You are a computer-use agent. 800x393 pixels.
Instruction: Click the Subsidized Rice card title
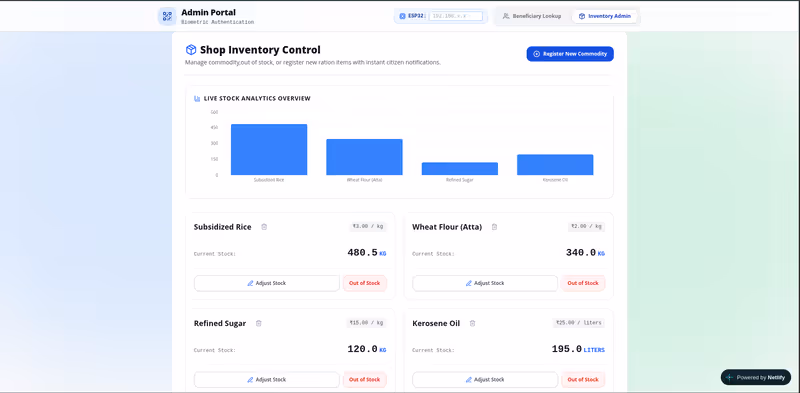point(222,227)
